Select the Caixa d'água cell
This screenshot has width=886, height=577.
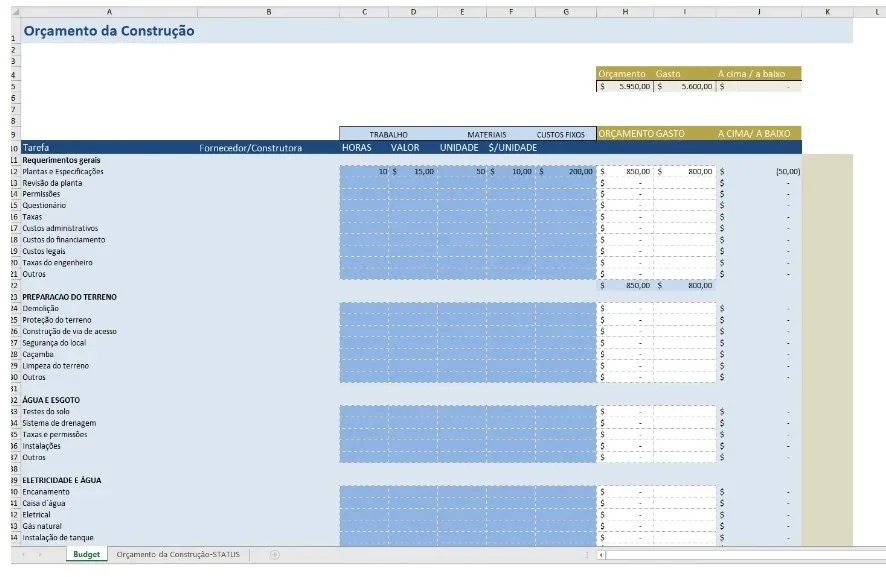[44, 503]
